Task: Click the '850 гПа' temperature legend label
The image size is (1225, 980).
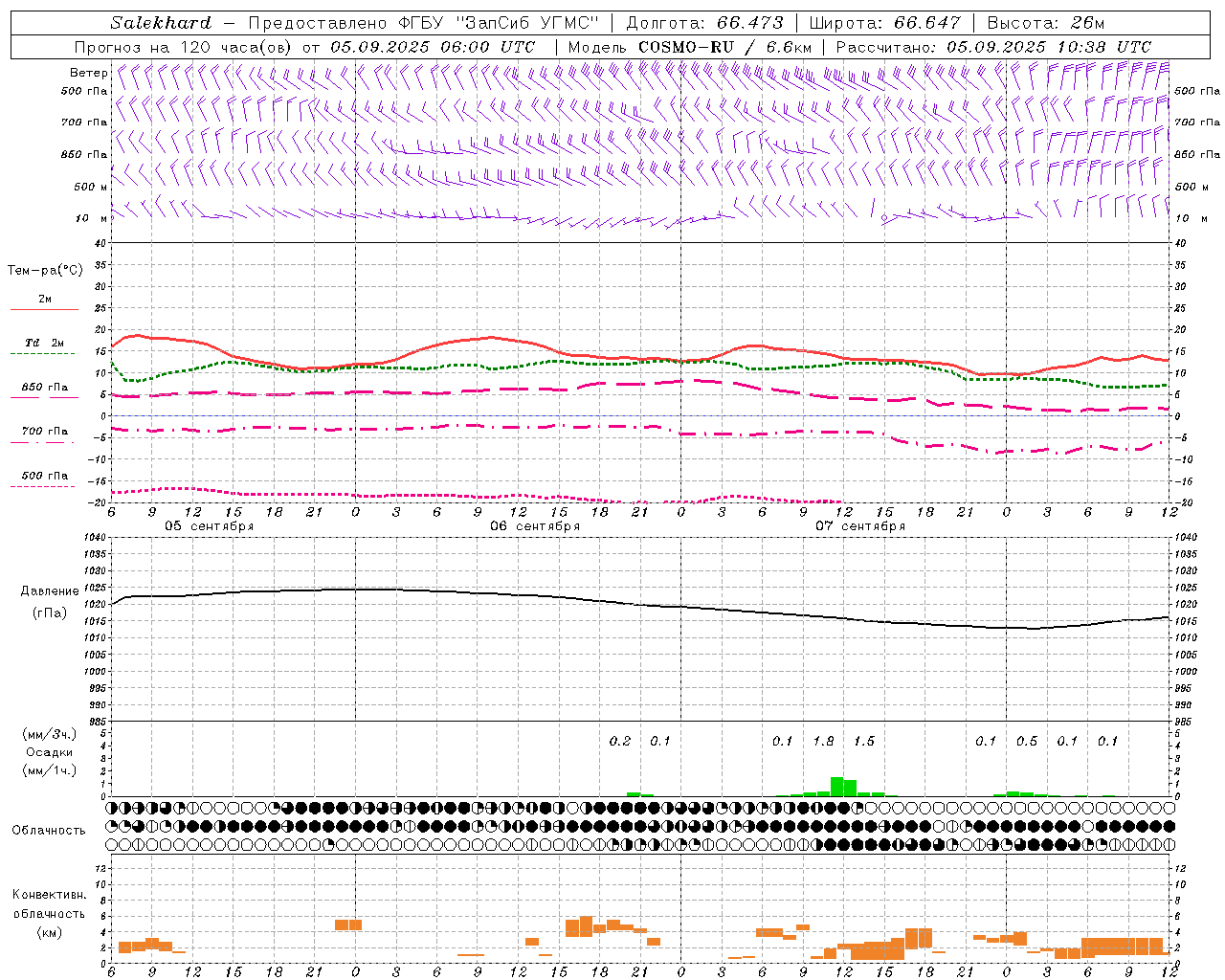Action: 45,388
